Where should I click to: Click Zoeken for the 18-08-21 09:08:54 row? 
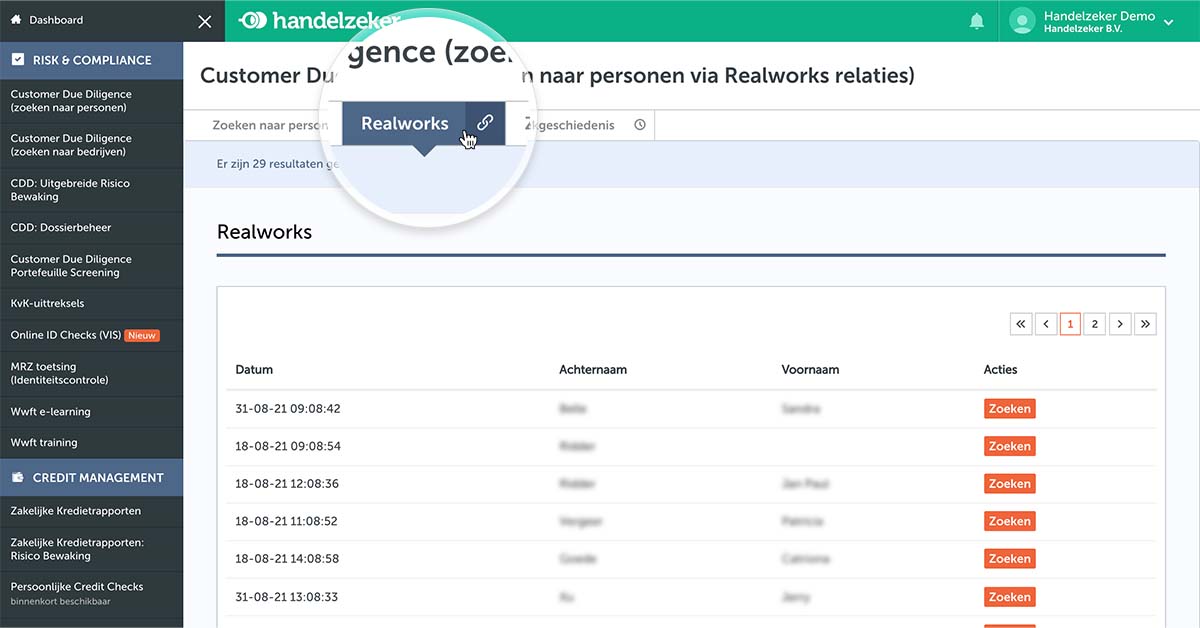(x=1009, y=446)
